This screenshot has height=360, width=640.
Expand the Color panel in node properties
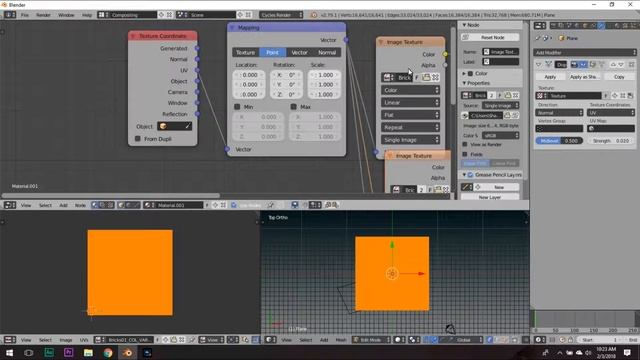(x=464, y=73)
